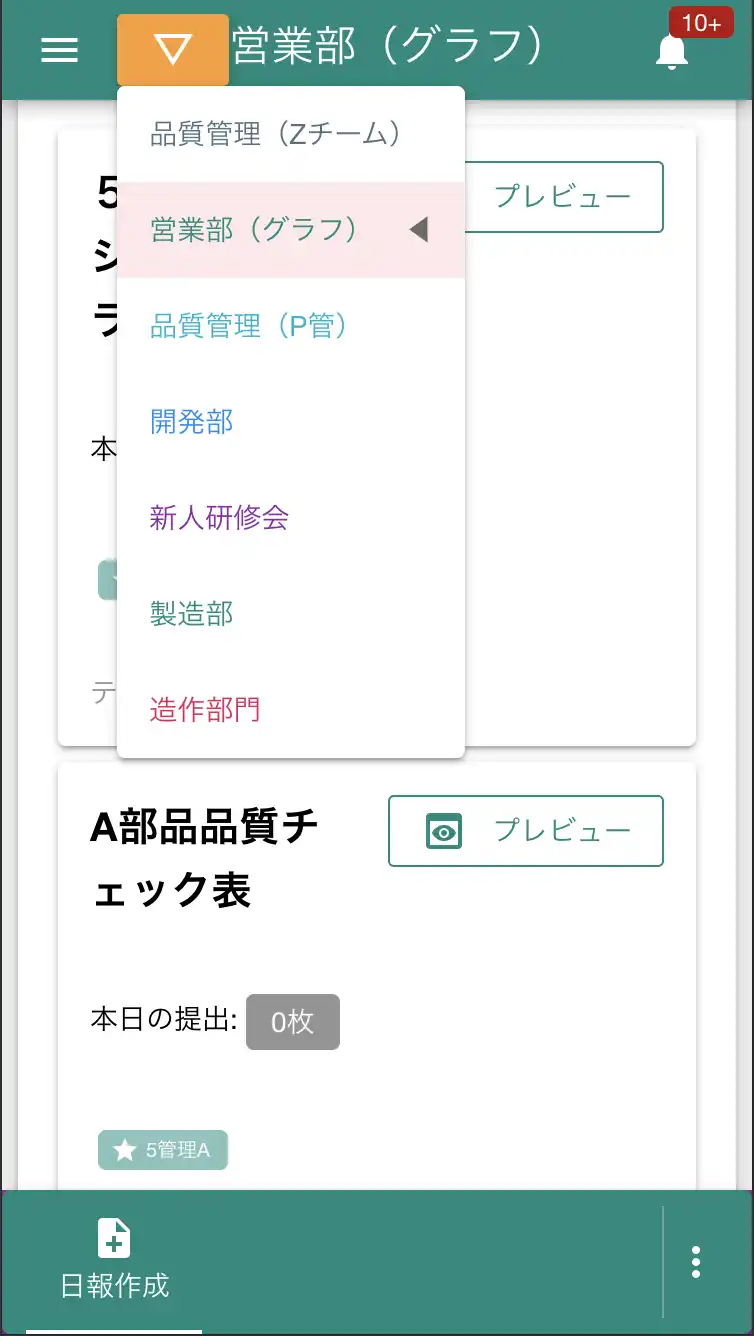754x1336 pixels.
Task: Select 製造部 in the group menu
Action: [x=190, y=613]
